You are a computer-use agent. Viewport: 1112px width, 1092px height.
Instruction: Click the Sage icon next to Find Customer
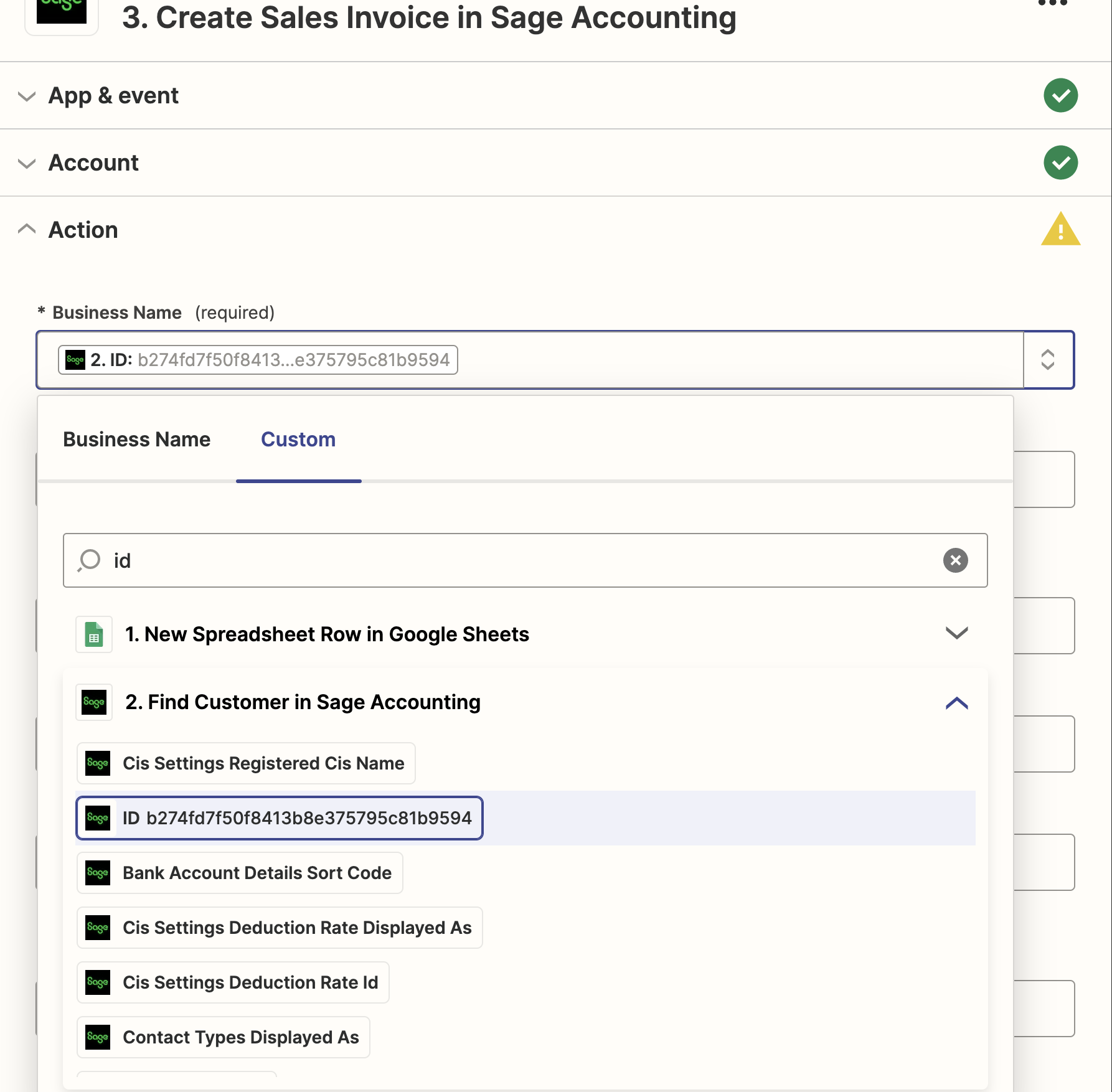pyautogui.click(x=94, y=702)
